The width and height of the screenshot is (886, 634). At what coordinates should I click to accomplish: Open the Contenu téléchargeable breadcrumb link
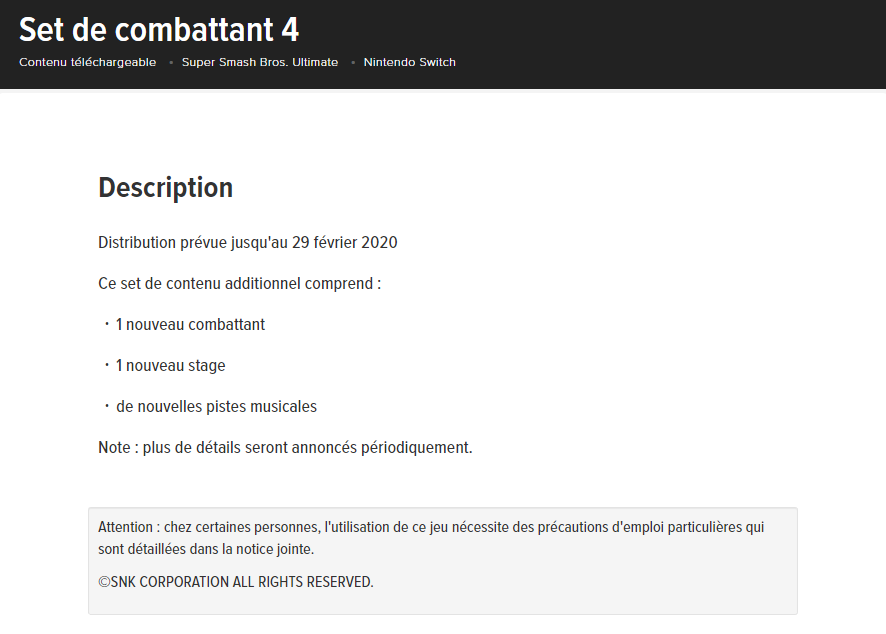click(87, 62)
